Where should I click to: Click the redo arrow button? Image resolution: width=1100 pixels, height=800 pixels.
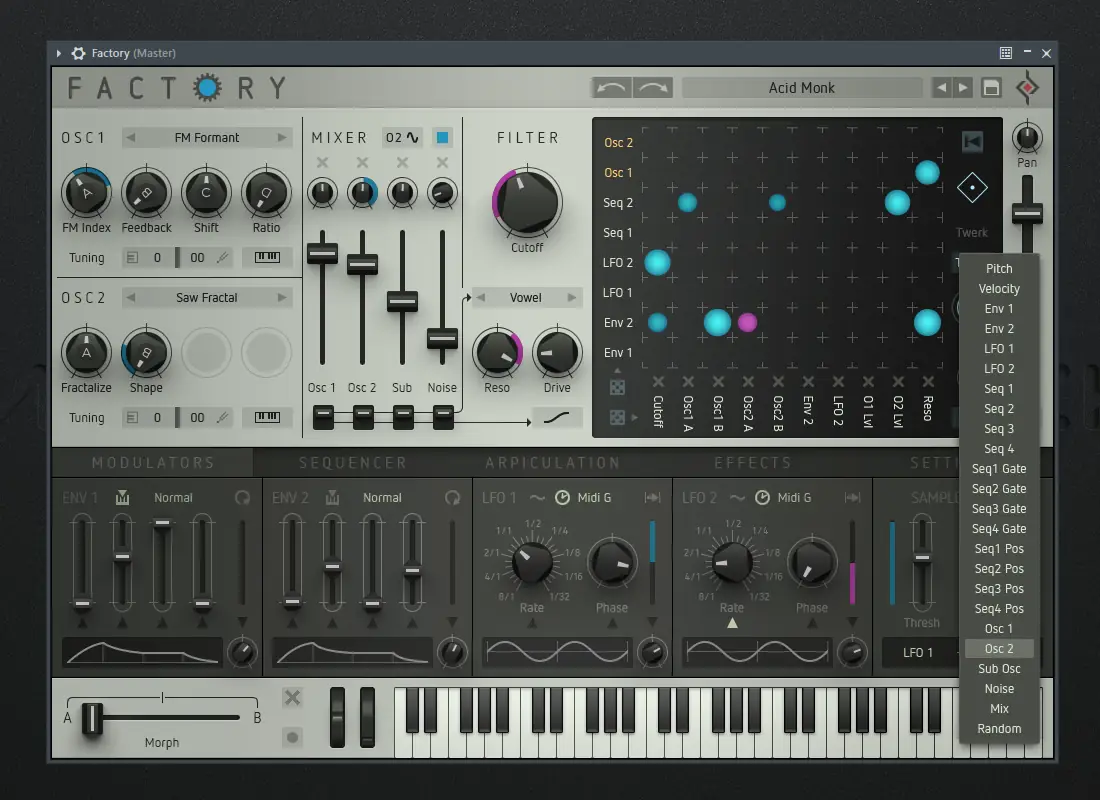pos(653,88)
